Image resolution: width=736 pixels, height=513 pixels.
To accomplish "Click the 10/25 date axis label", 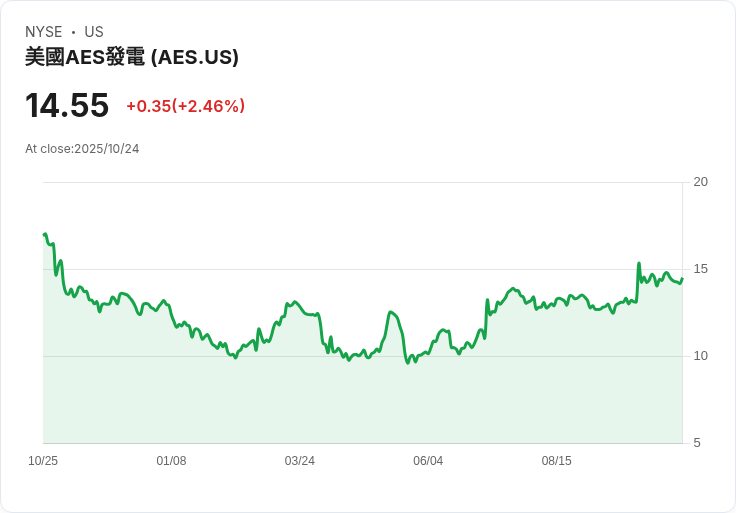I will [43, 461].
